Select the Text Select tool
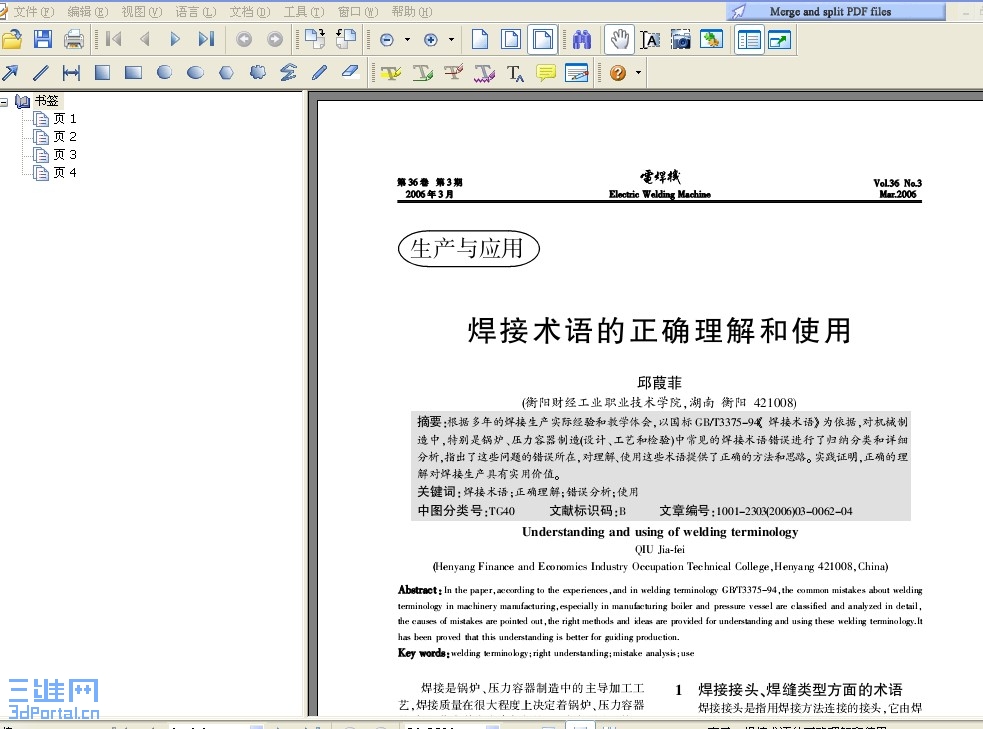Image resolution: width=983 pixels, height=729 pixels. point(650,40)
